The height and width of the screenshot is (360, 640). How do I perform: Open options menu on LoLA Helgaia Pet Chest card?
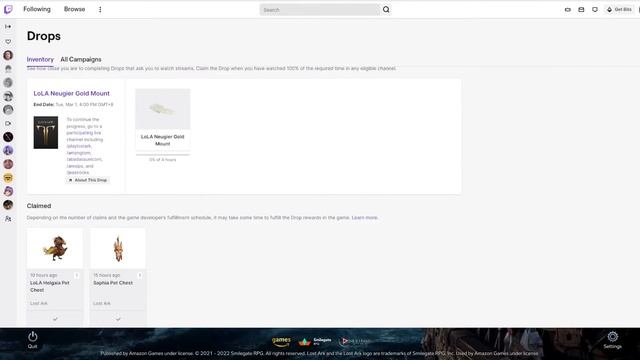point(76,276)
